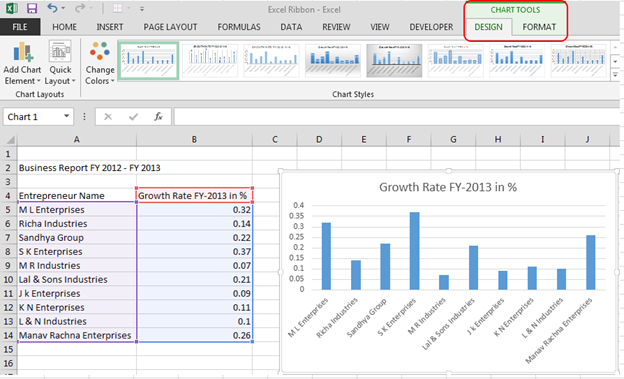Open the DATA tab

[x=291, y=27]
